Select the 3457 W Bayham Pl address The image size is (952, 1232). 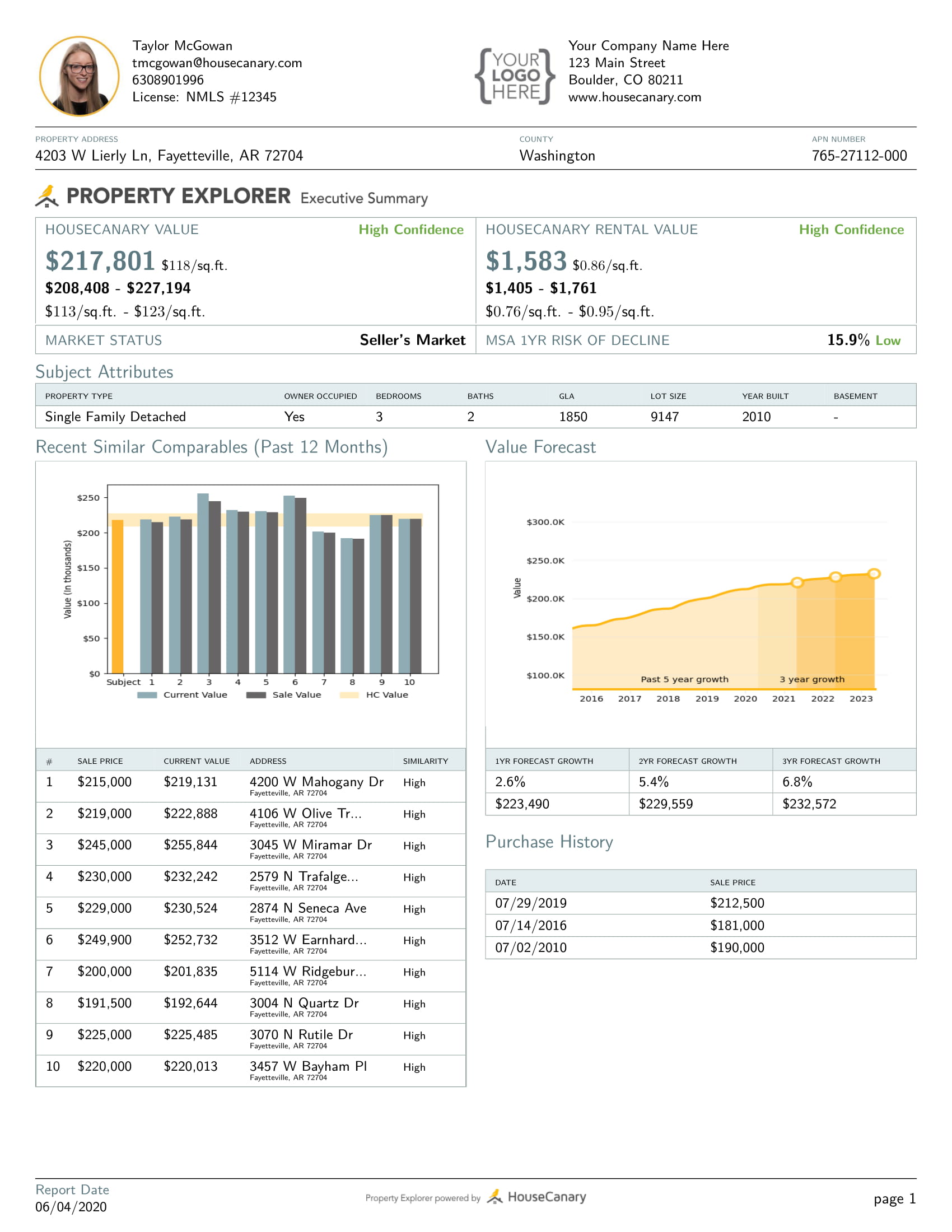tap(308, 1066)
